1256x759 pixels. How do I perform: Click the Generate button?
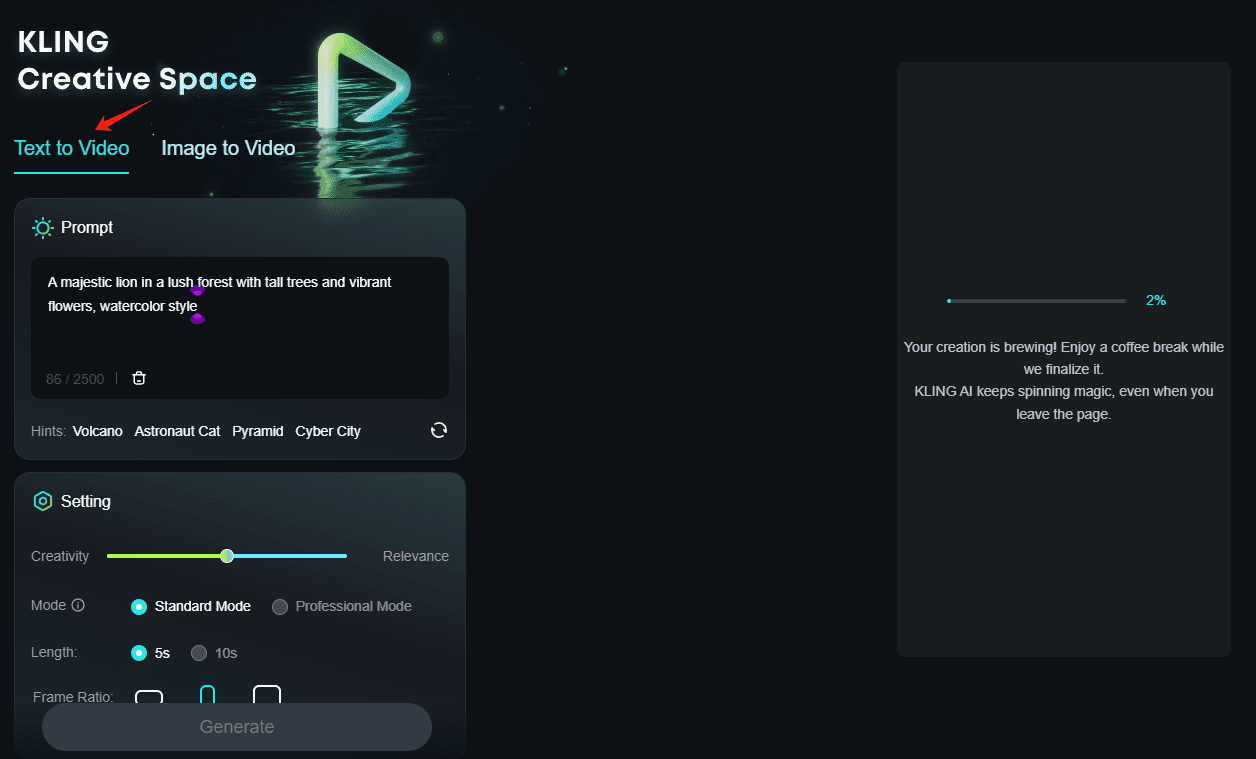point(237,727)
